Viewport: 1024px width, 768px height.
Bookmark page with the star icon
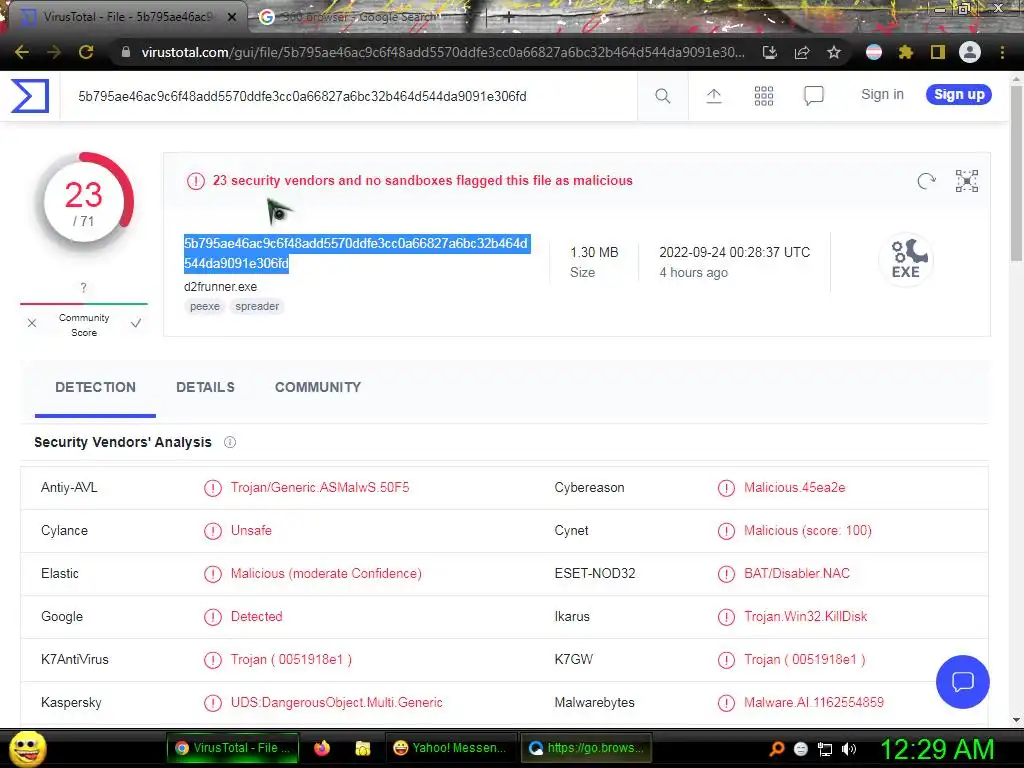[x=834, y=52]
